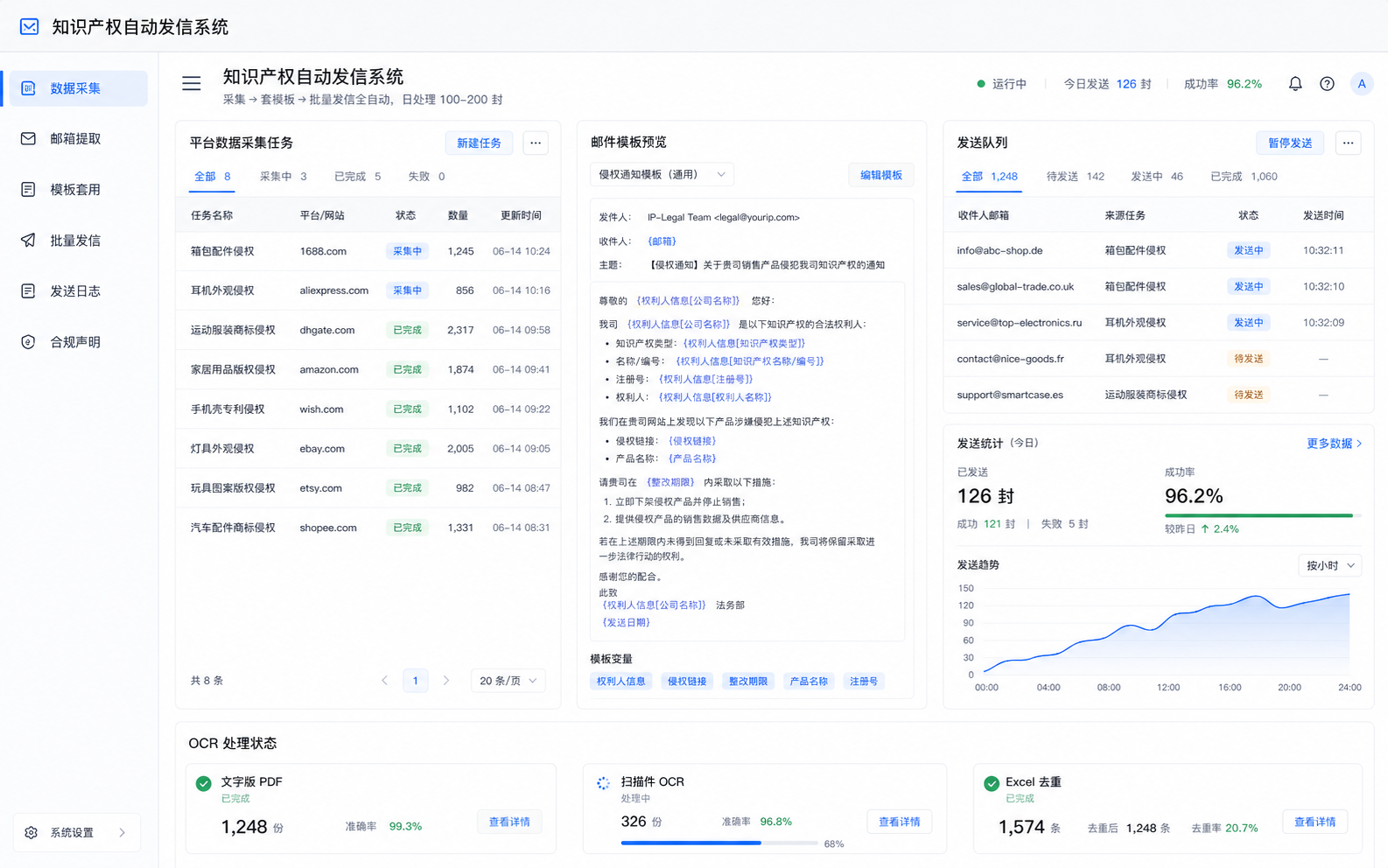Open the 合规声明 sidebar item
Viewport: 1388px width, 868px height.
point(77,342)
